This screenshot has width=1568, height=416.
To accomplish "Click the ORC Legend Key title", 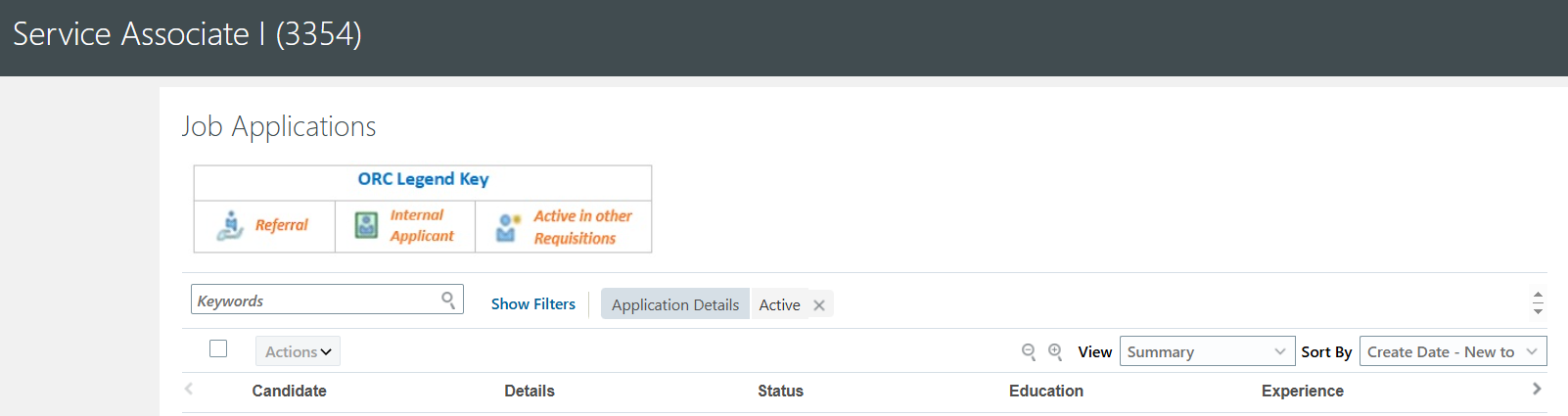I will coord(423,179).
